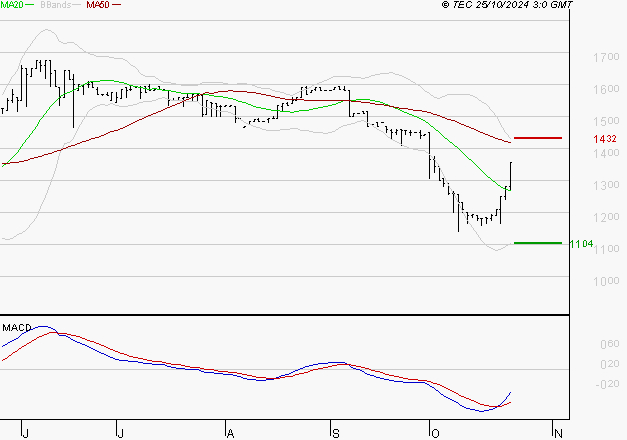The height and width of the screenshot is (440, 627).
Task: Click the MACD indicator label
Action: [x=17, y=328]
